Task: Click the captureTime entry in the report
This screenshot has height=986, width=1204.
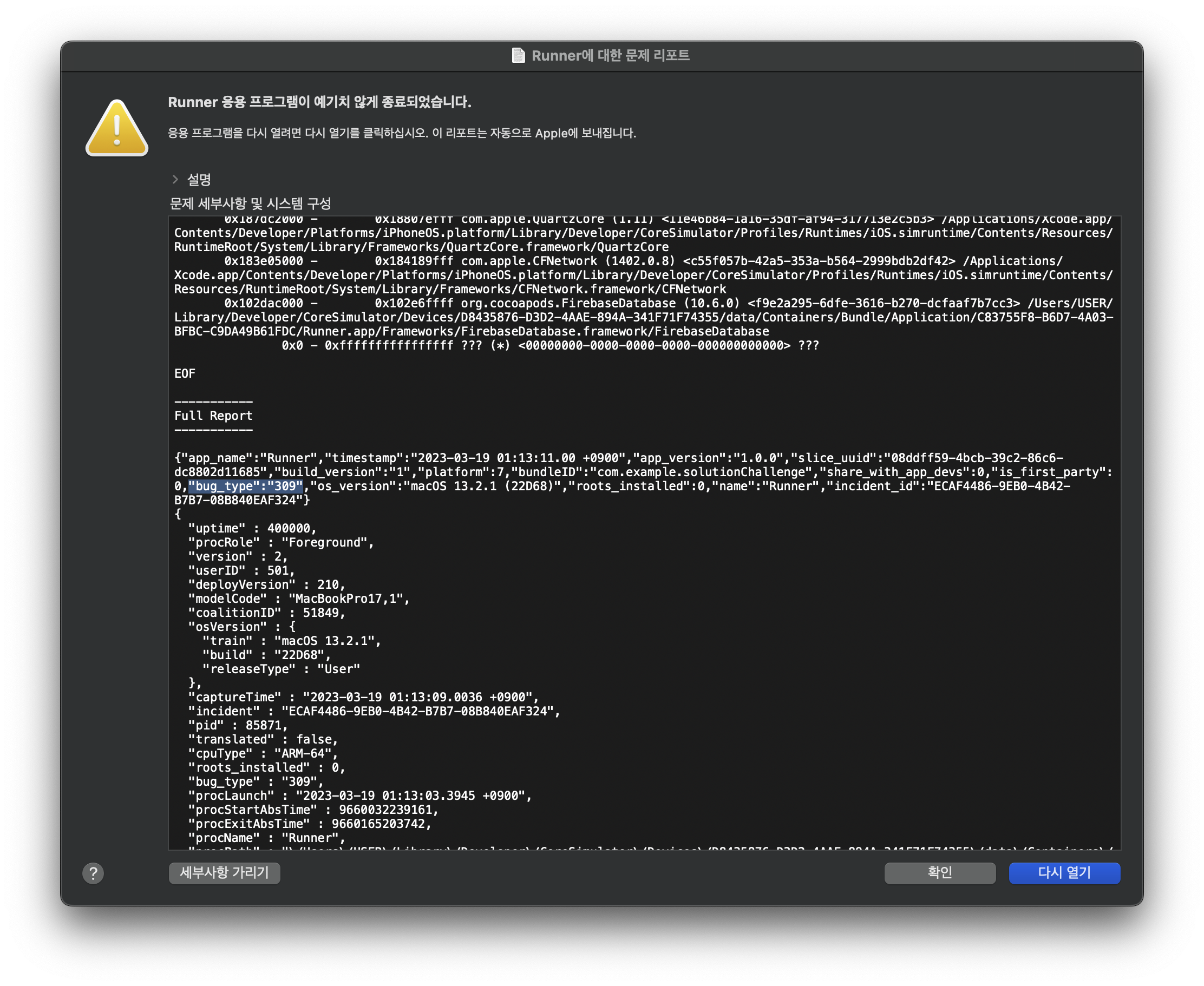Action: pos(364,697)
